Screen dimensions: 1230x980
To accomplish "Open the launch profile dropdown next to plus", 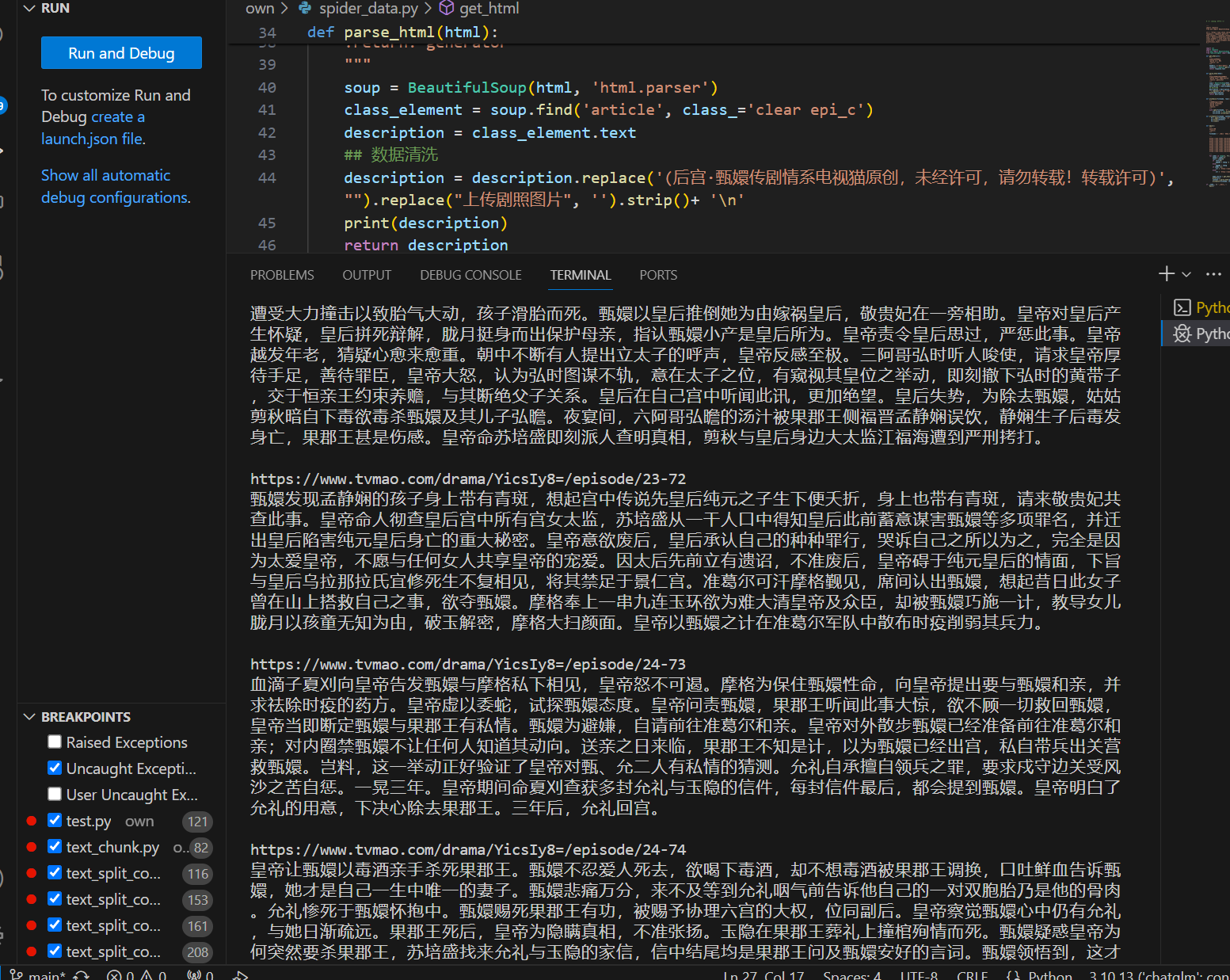I will [x=1186, y=274].
